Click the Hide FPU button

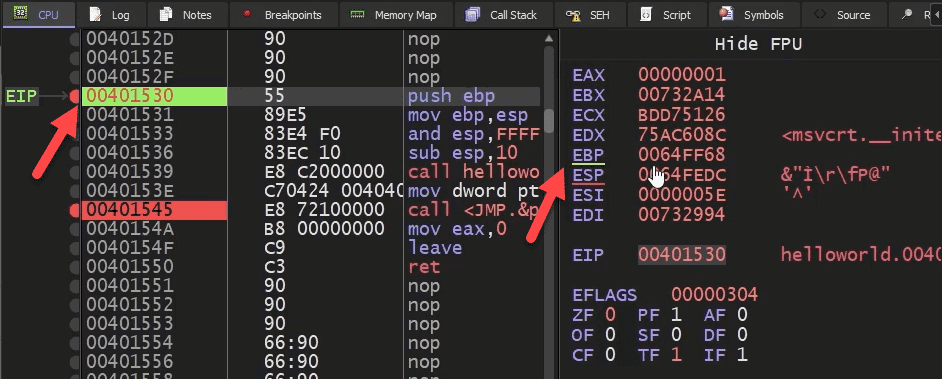tap(758, 44)
